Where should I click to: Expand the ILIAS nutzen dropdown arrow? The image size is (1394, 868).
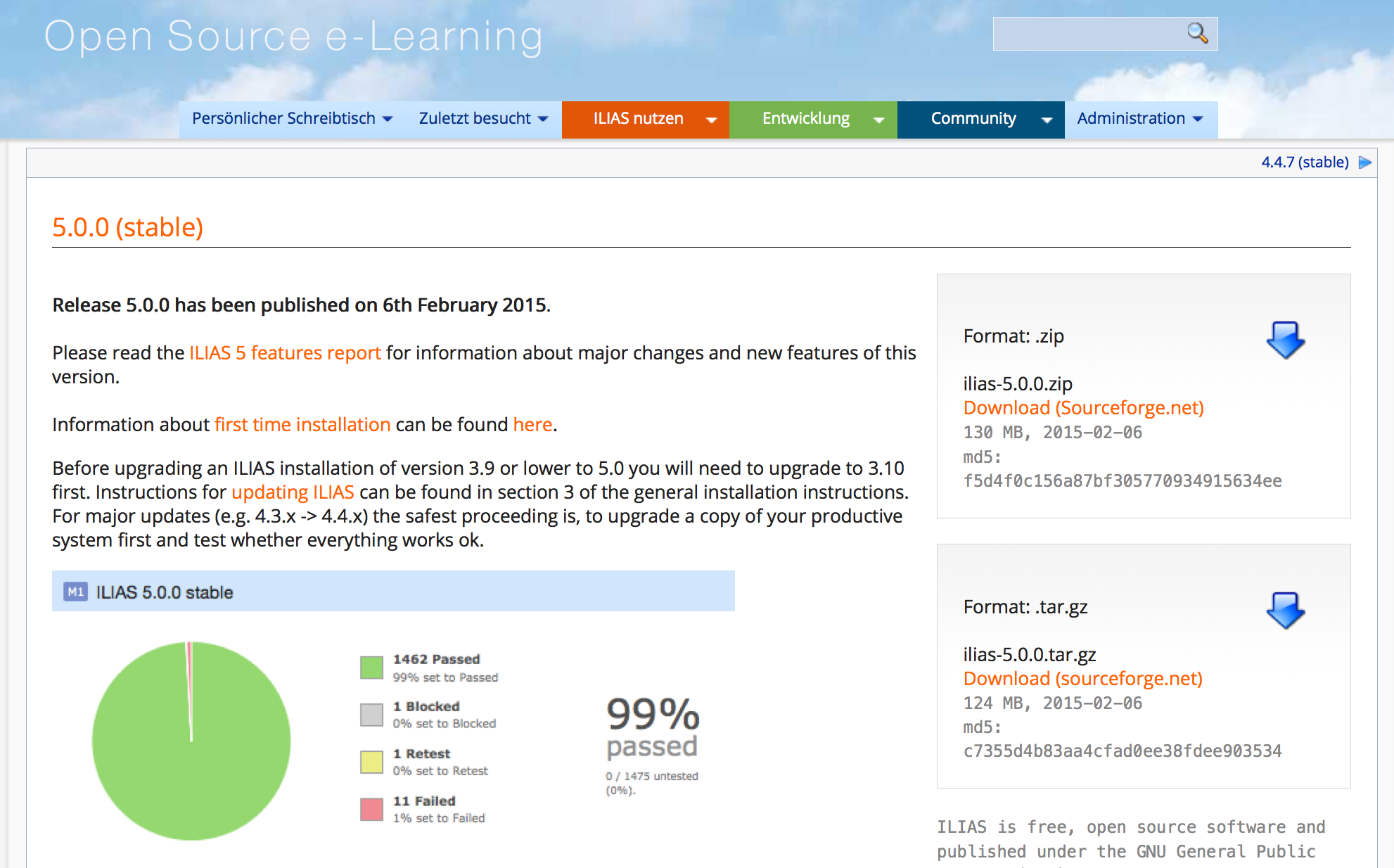pyautogui.click(x=712, y=120)
